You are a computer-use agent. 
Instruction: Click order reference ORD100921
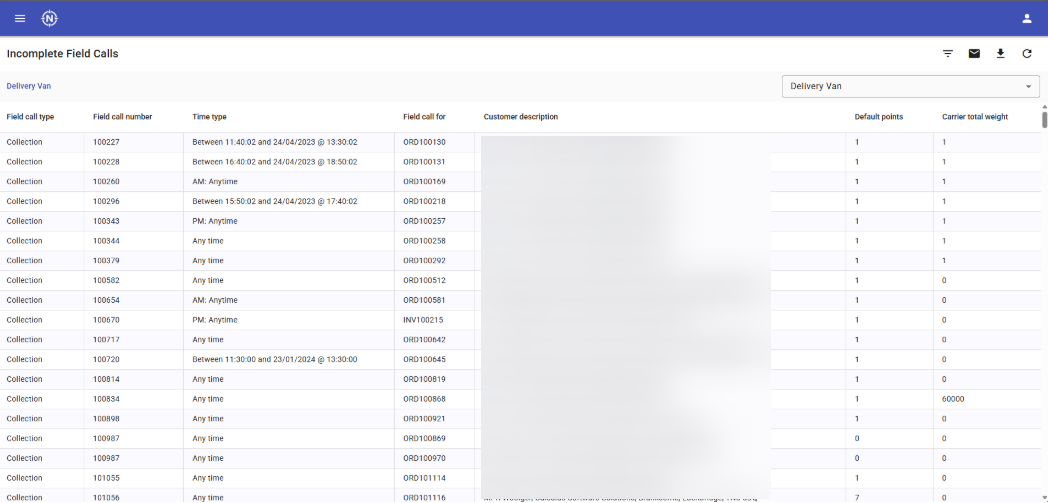424,419
